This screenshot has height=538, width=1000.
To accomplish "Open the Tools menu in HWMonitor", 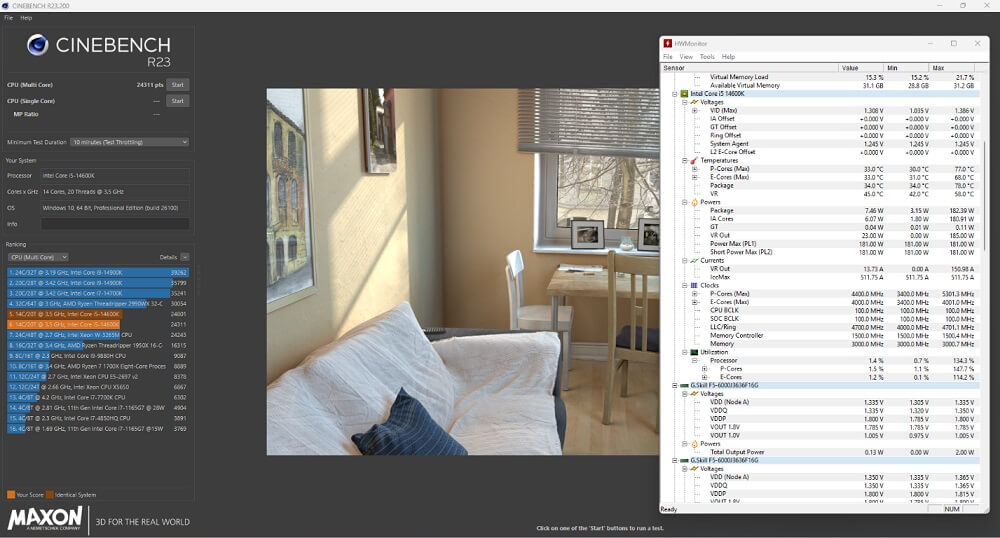I will coord(707,57).
